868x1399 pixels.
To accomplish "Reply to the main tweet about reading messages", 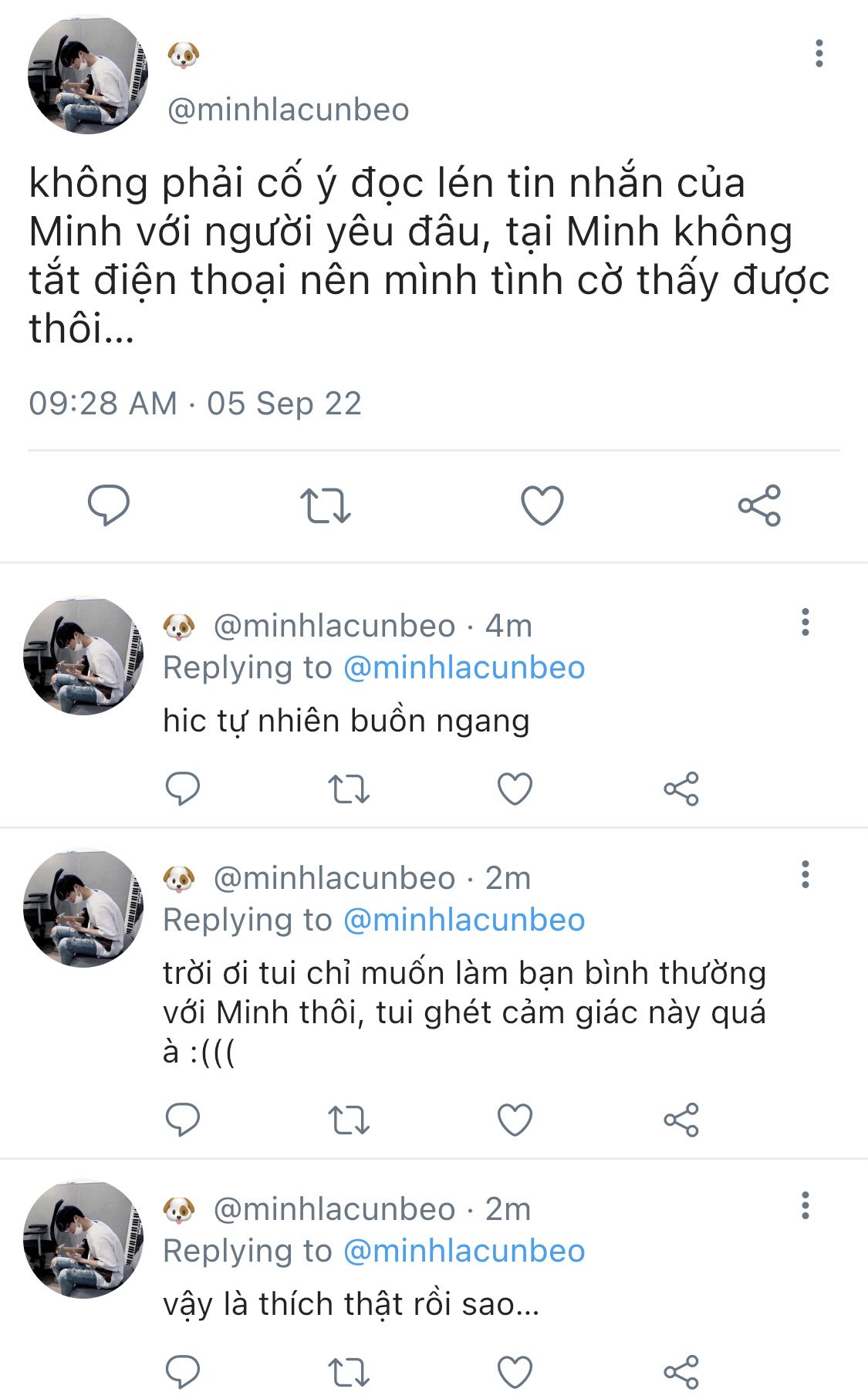I will coord(109,505).
